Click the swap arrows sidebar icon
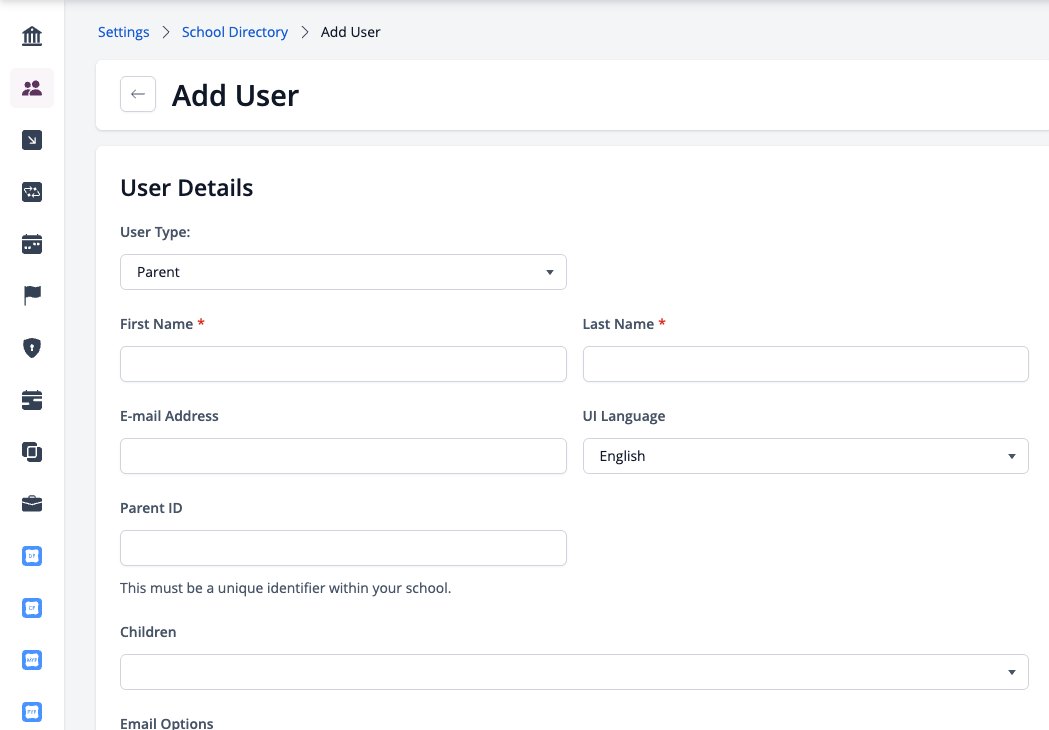The image size is (1049, 730). point(31,192)
